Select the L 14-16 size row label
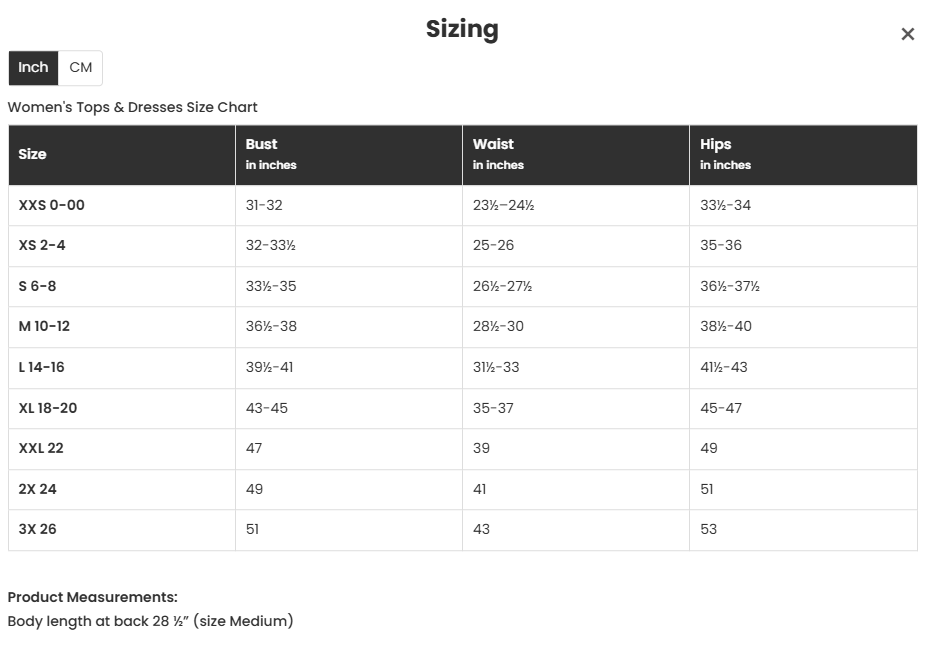Viewport: 928px width, 652px height. pyautogui.click(x=42, y=368)
